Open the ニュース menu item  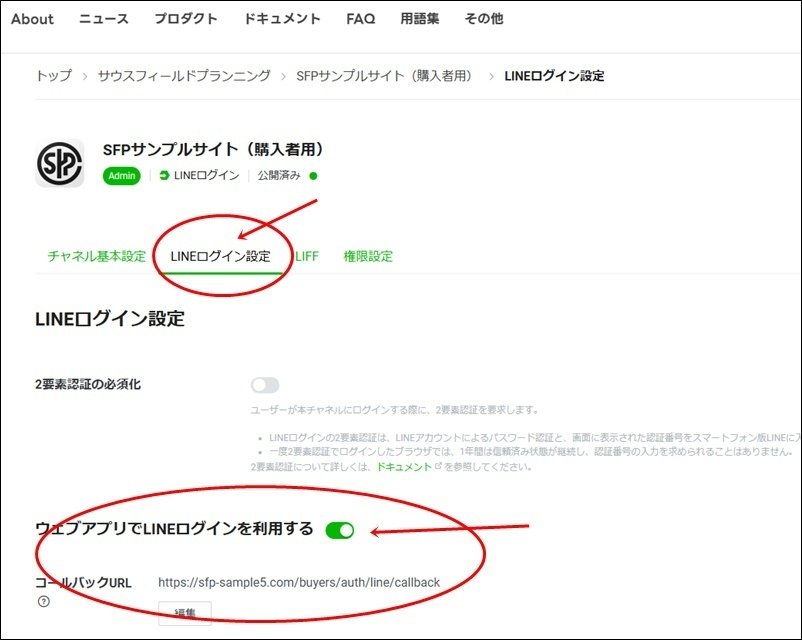[x=104, y=19]
